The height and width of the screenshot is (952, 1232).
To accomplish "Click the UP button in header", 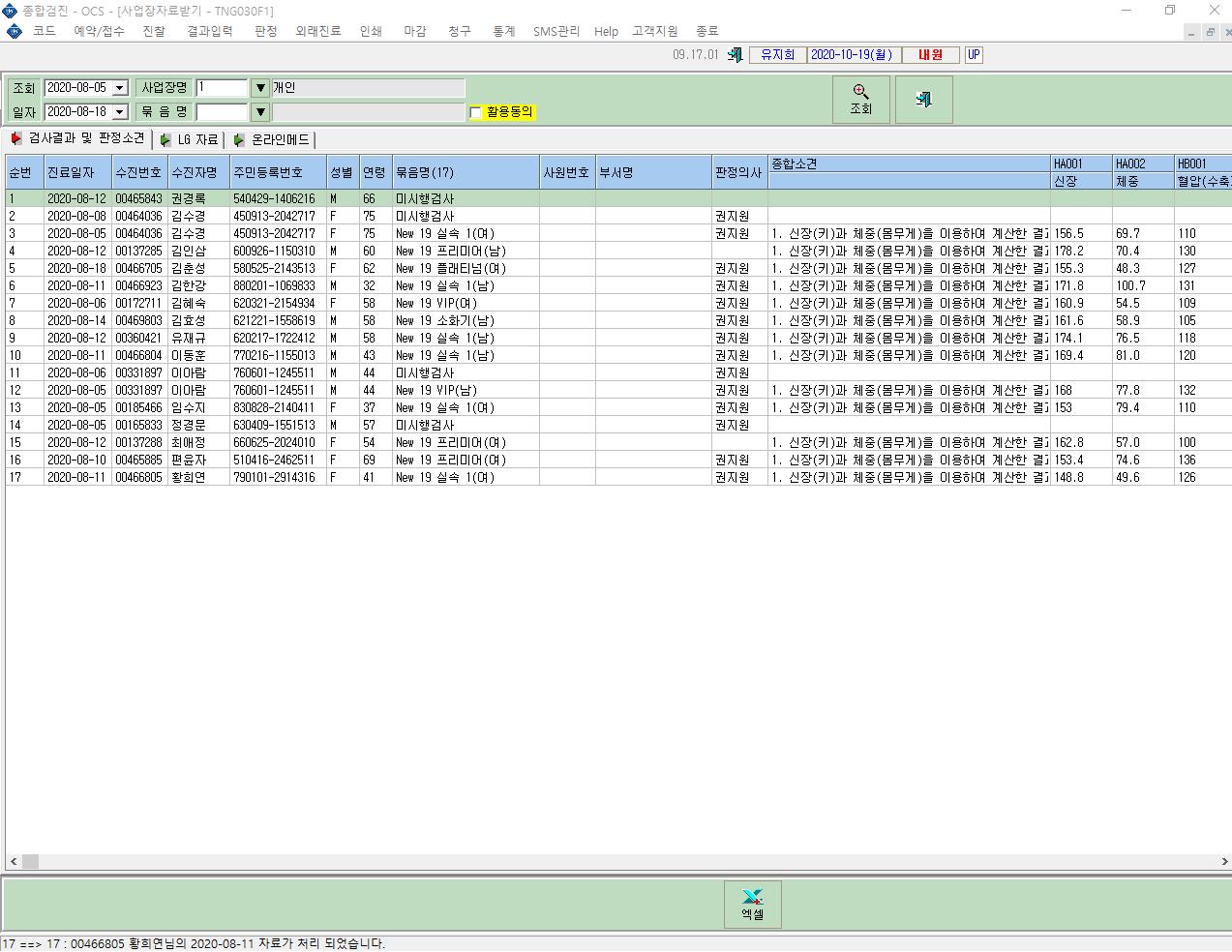I will (974, 55).
